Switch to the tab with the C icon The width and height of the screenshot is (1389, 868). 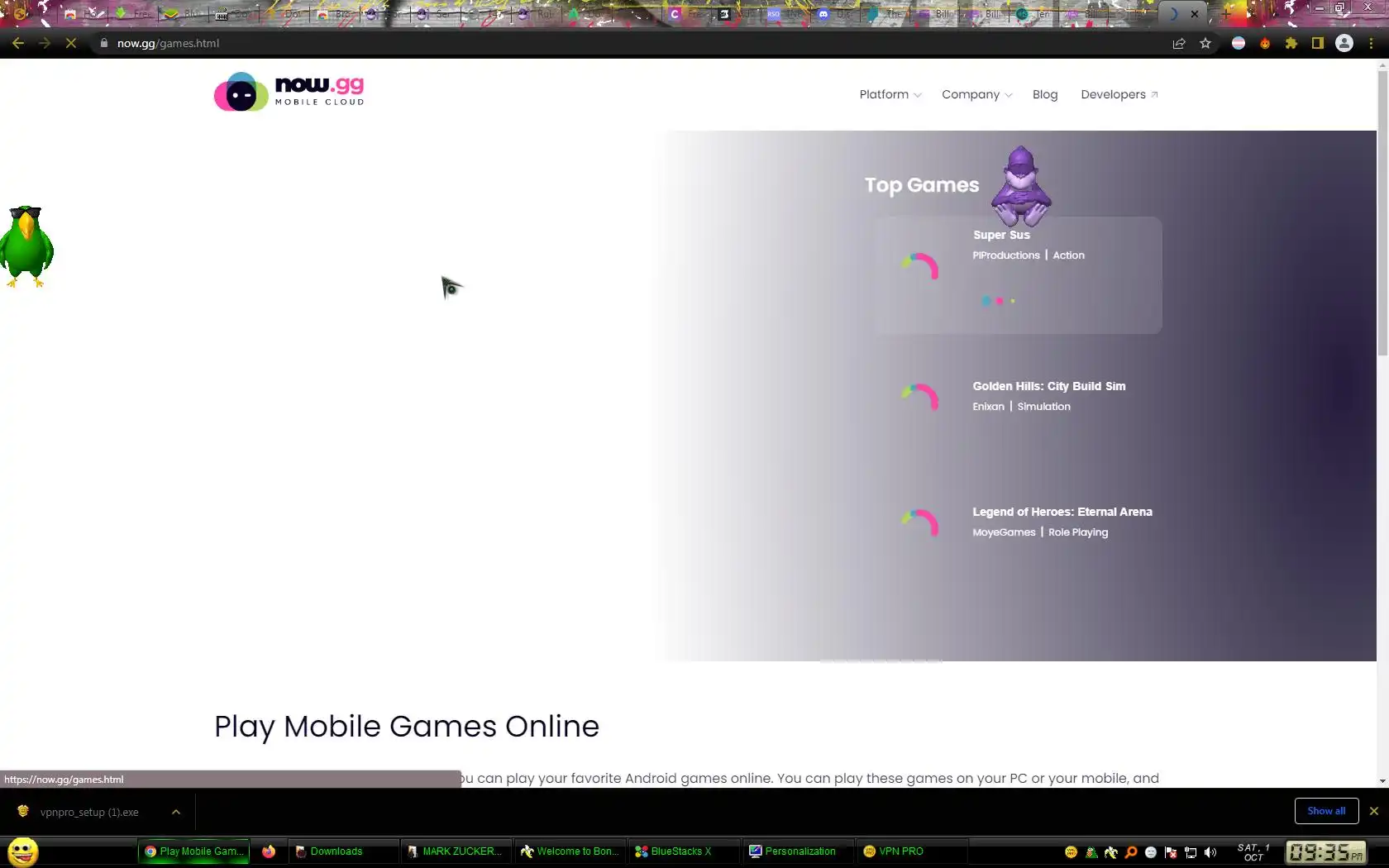click(687, 14)
